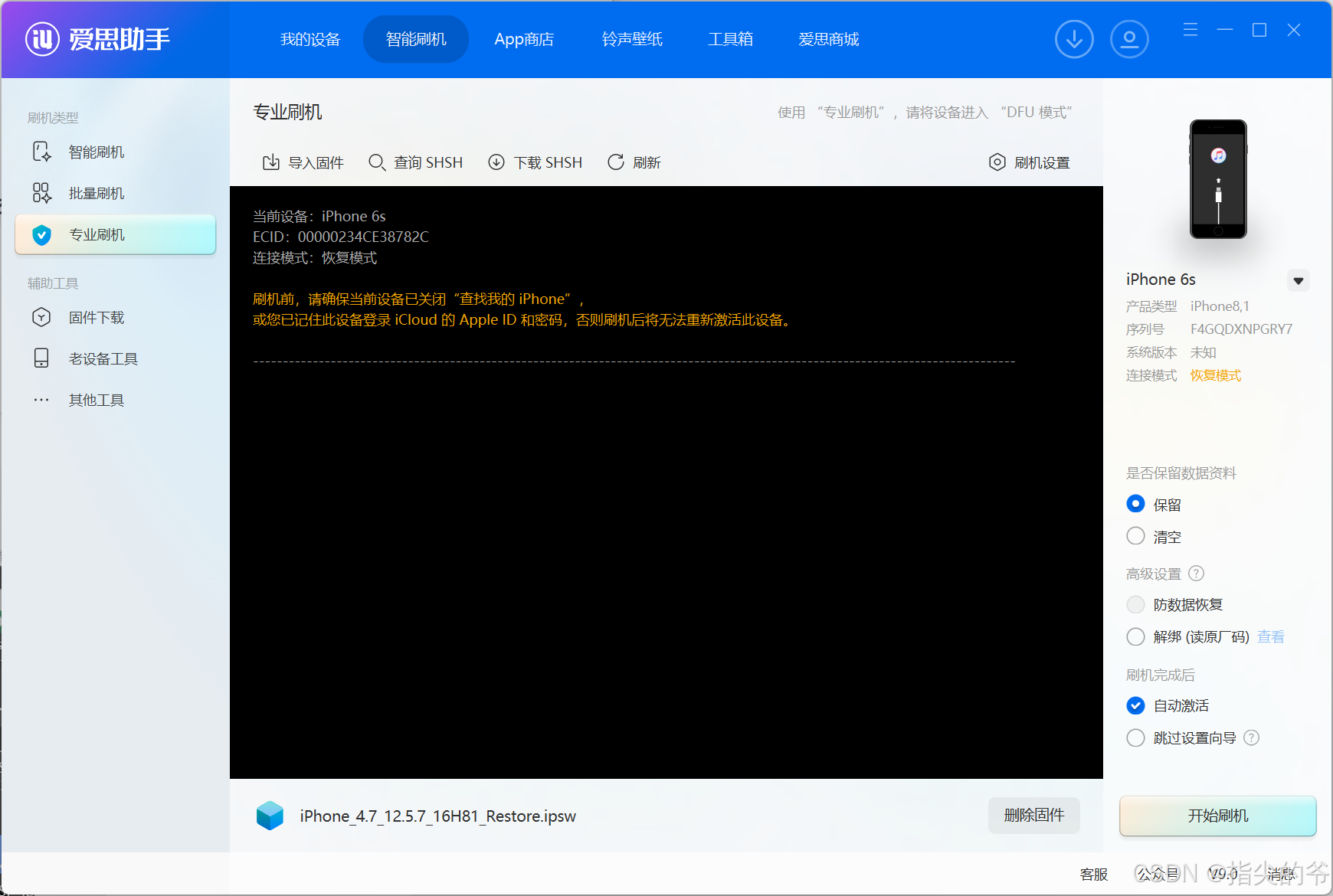1333x896 pixels.
Task: Select the 清空 data radio button
Action: (x=1135, y=536)
